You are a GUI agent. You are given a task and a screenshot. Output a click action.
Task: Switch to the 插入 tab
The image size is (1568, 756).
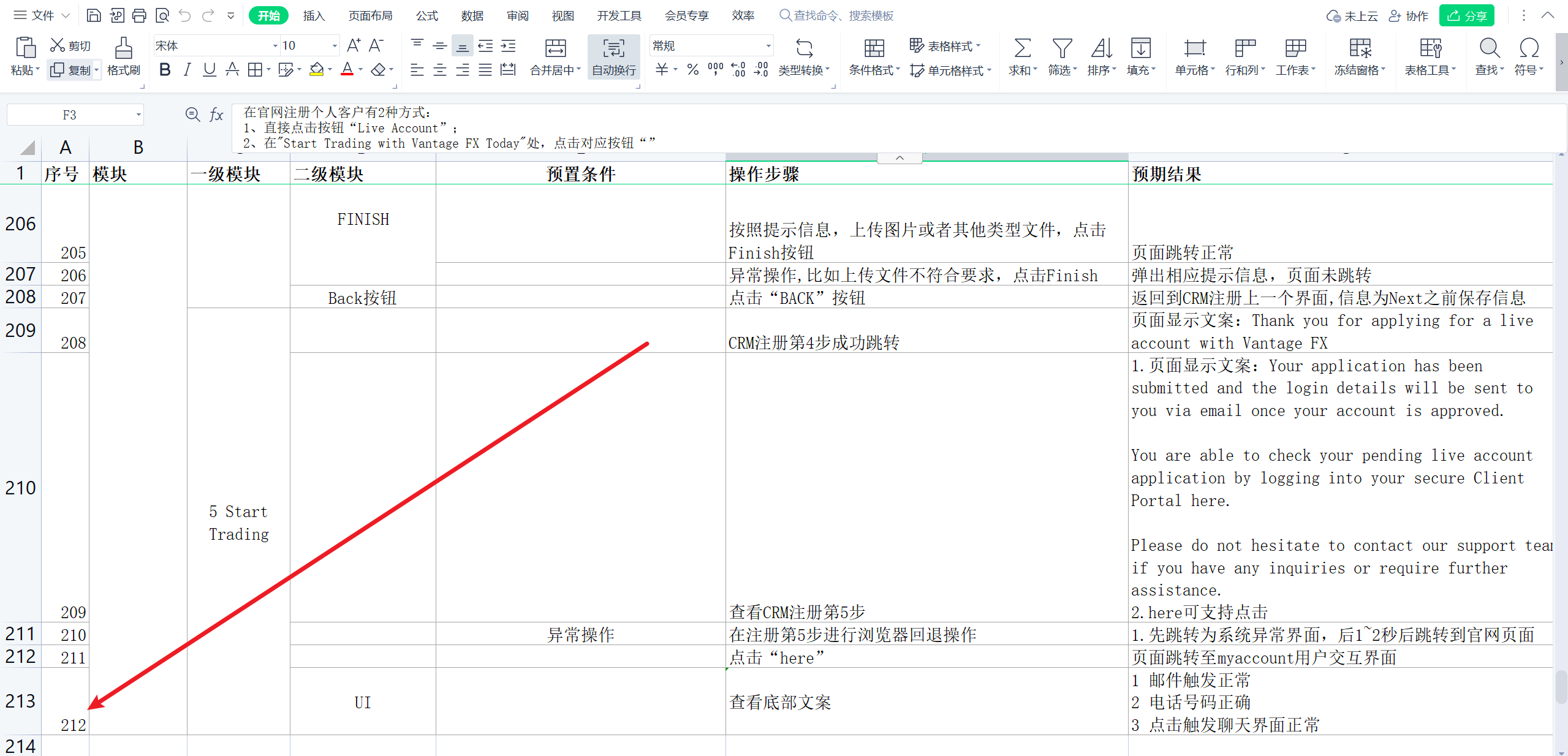tap(314, 15)
